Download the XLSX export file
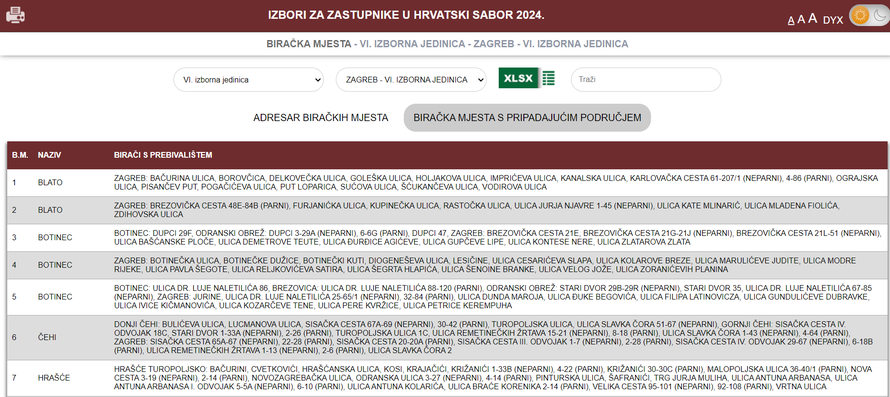This screenshot has width=890, height=397. pos(526,78)
